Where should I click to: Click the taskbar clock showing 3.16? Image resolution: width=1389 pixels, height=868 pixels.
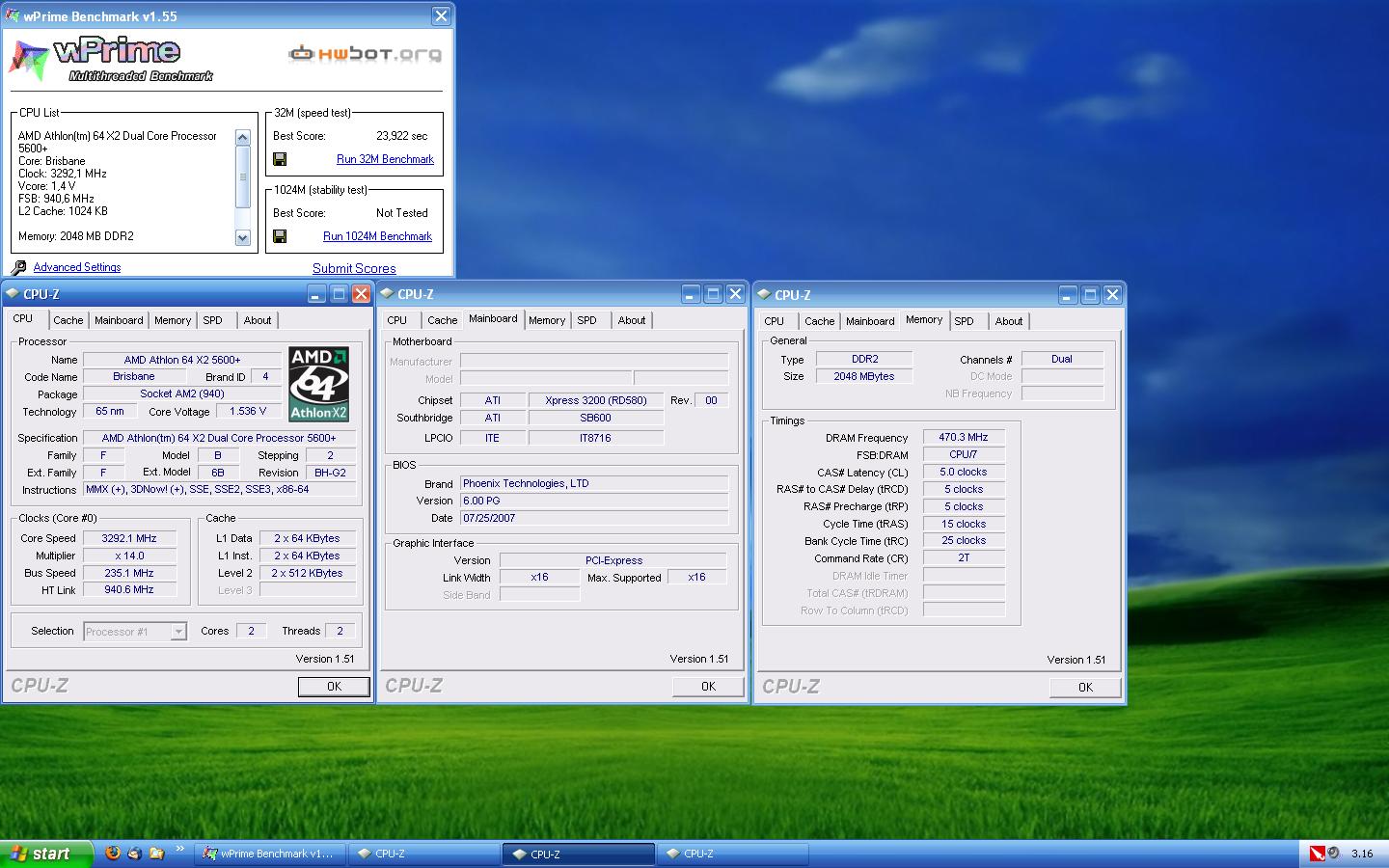coord(1362,854)
